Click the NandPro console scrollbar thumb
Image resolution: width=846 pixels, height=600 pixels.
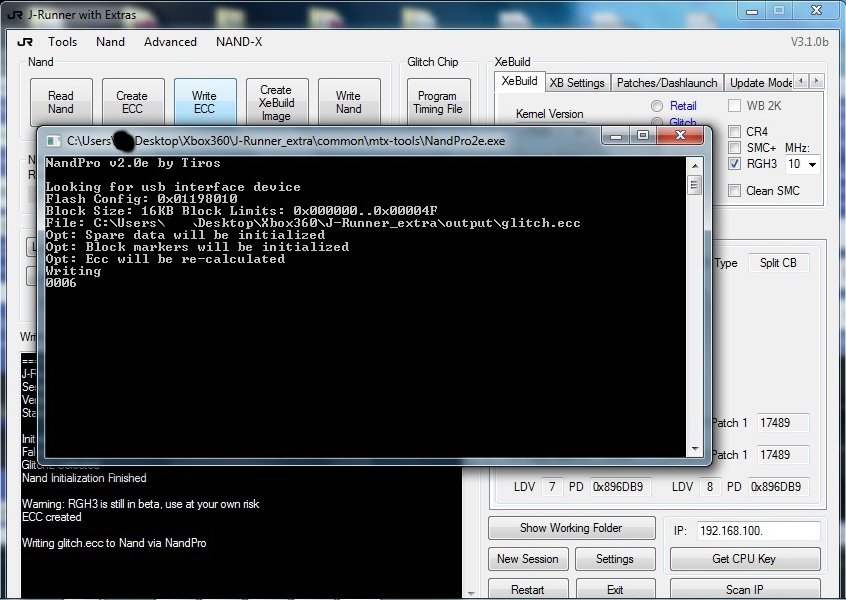(695, 185)
